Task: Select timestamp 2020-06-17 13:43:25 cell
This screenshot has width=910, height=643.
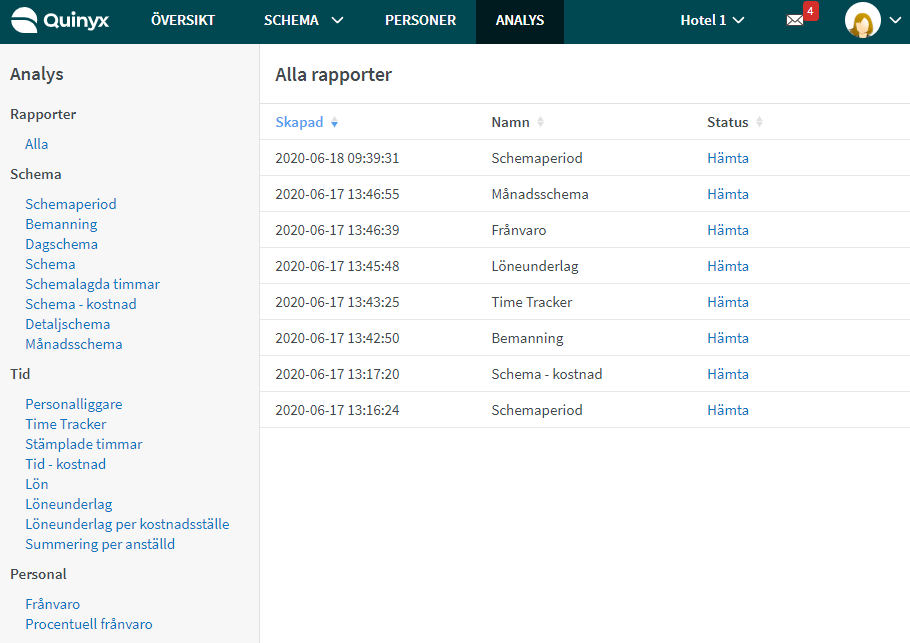Action: (x=337, y=302)
